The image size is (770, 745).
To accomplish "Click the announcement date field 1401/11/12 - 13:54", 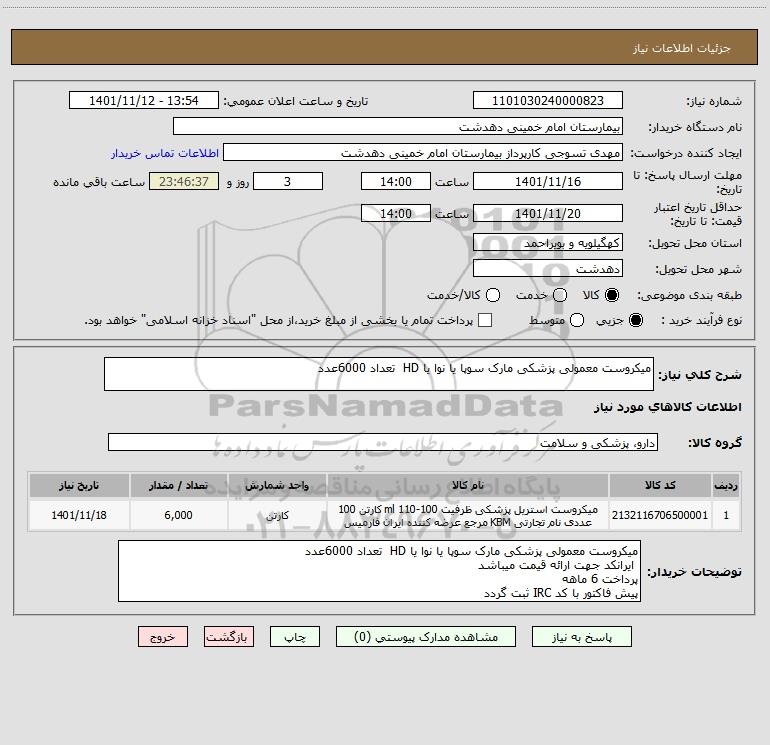I will pos(144,100).
